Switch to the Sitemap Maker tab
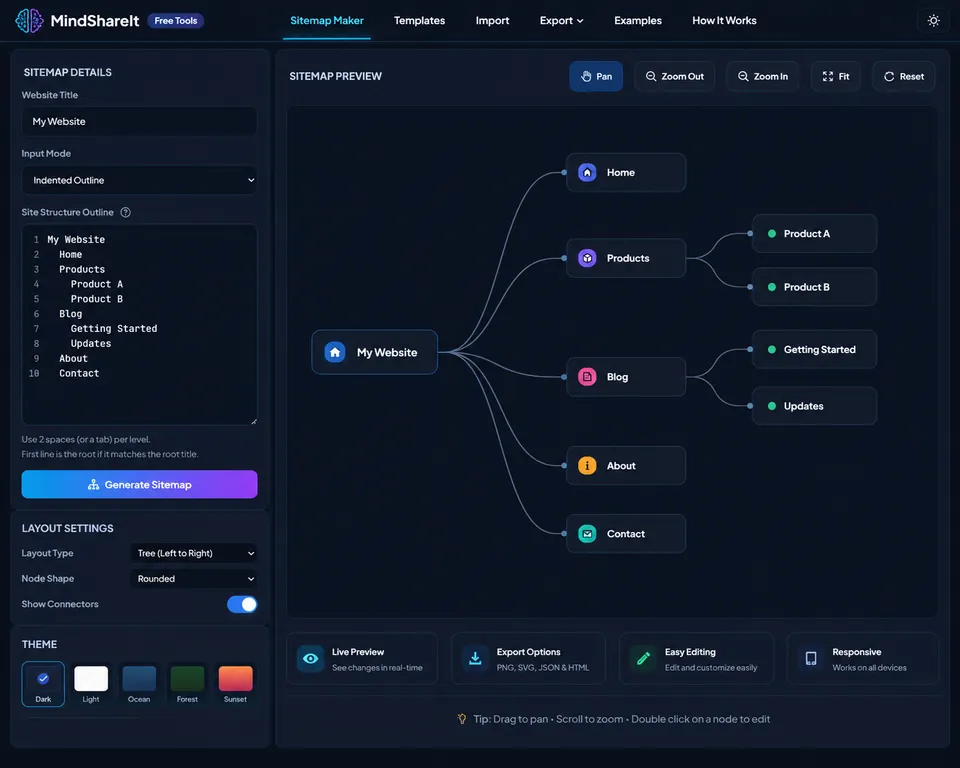 coord(327,21)
